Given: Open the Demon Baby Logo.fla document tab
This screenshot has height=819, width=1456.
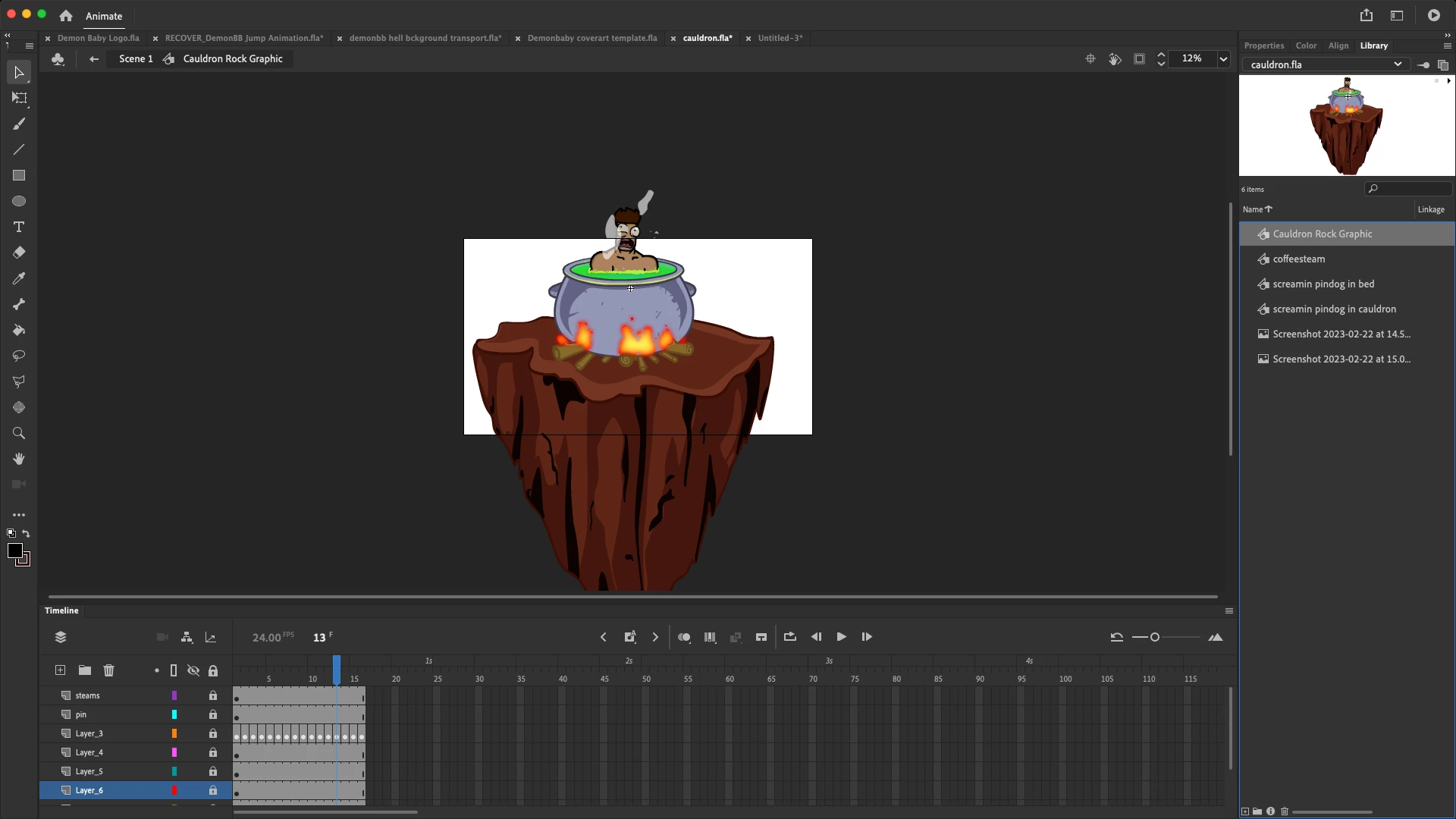Looking at the screenshot, I should click(98, 38).
